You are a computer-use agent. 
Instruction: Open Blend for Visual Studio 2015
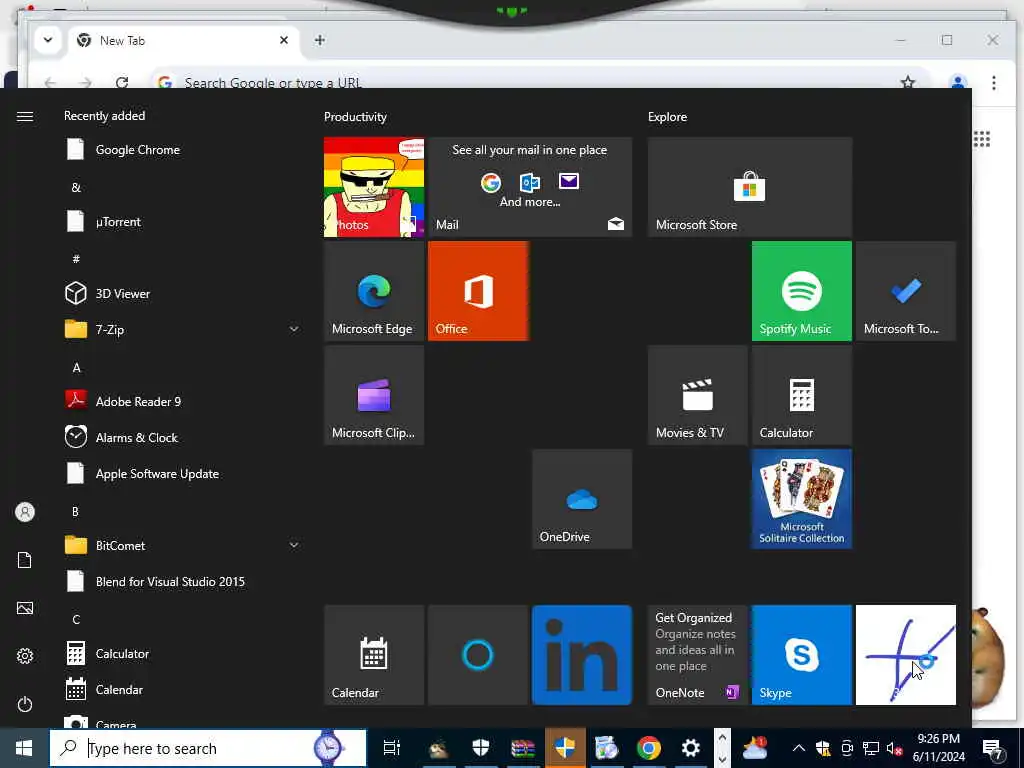(183, 581)
